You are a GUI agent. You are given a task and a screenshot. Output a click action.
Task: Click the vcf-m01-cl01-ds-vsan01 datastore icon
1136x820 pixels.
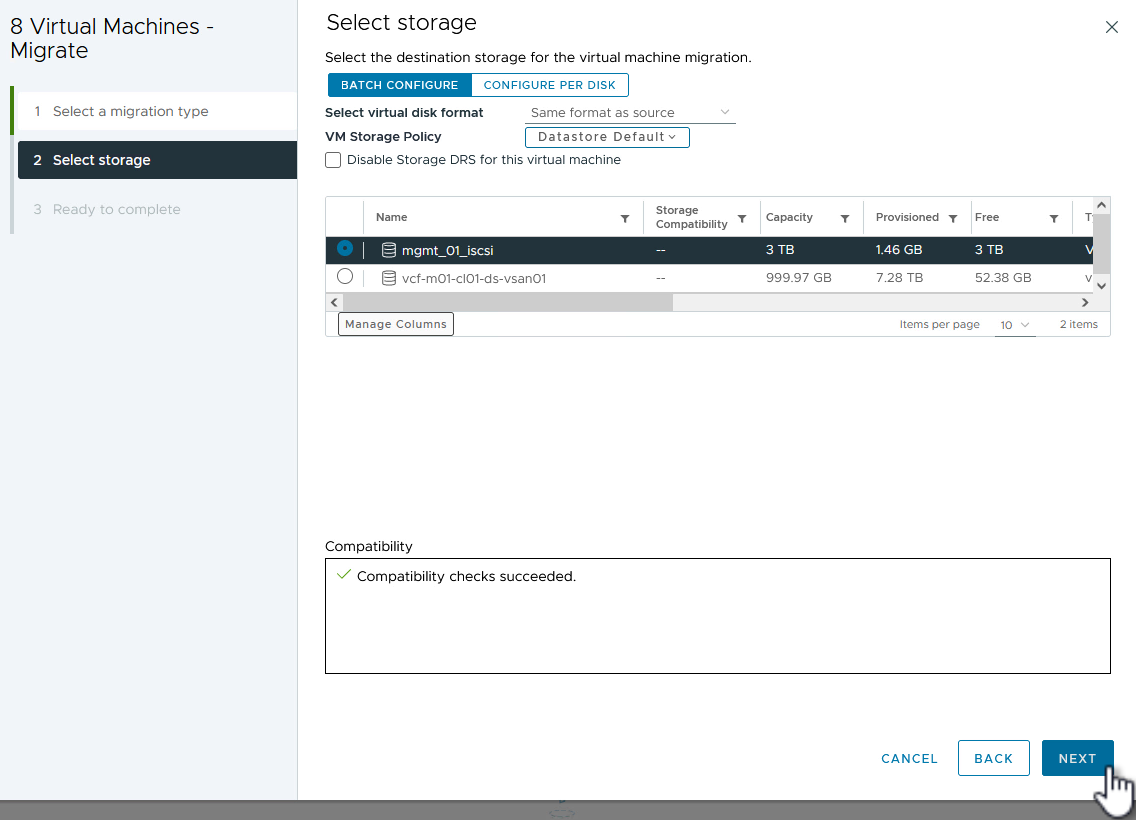[389, 278]
